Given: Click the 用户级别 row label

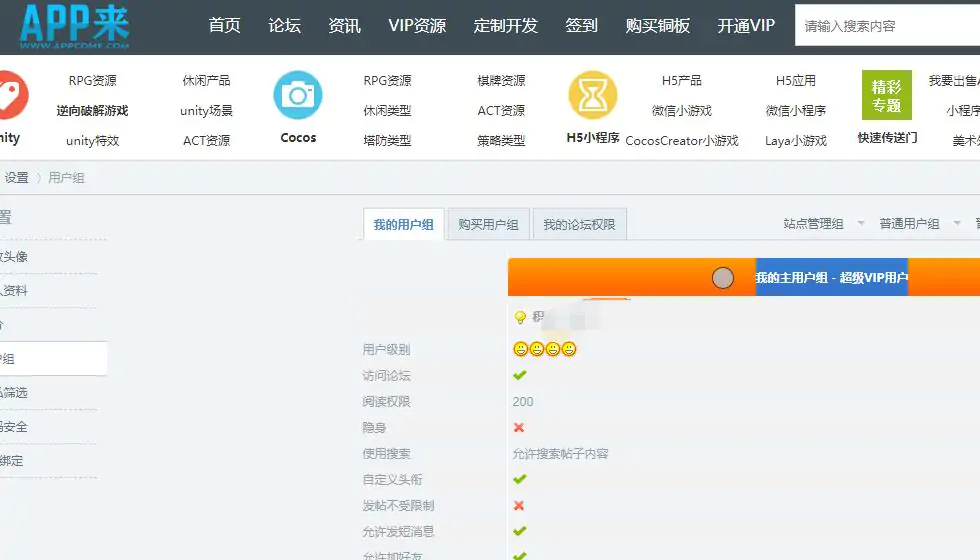Looking at the screenshot, I should [386, 349].
